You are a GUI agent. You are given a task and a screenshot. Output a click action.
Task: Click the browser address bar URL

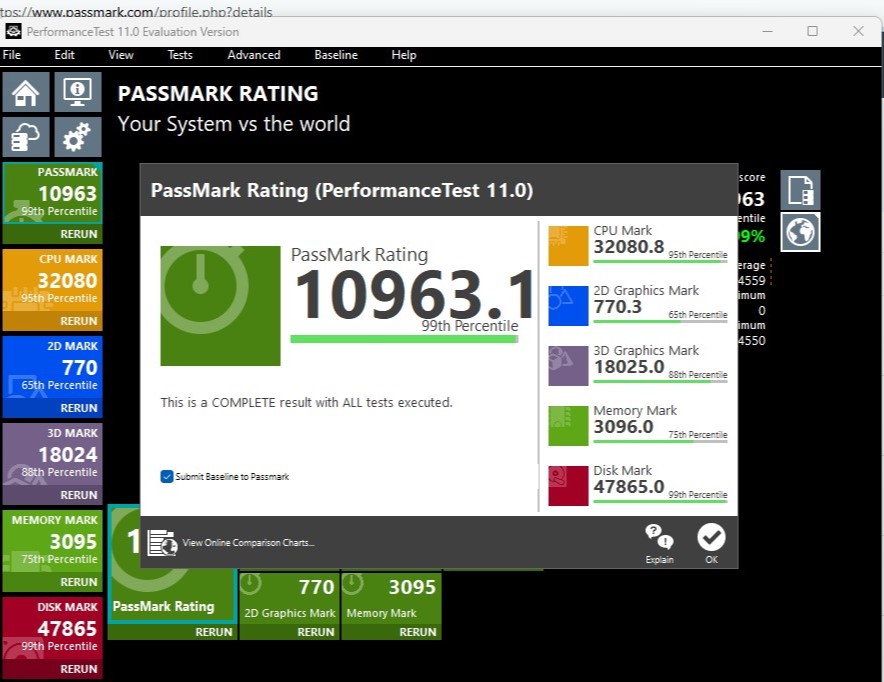tap(136, 11)
